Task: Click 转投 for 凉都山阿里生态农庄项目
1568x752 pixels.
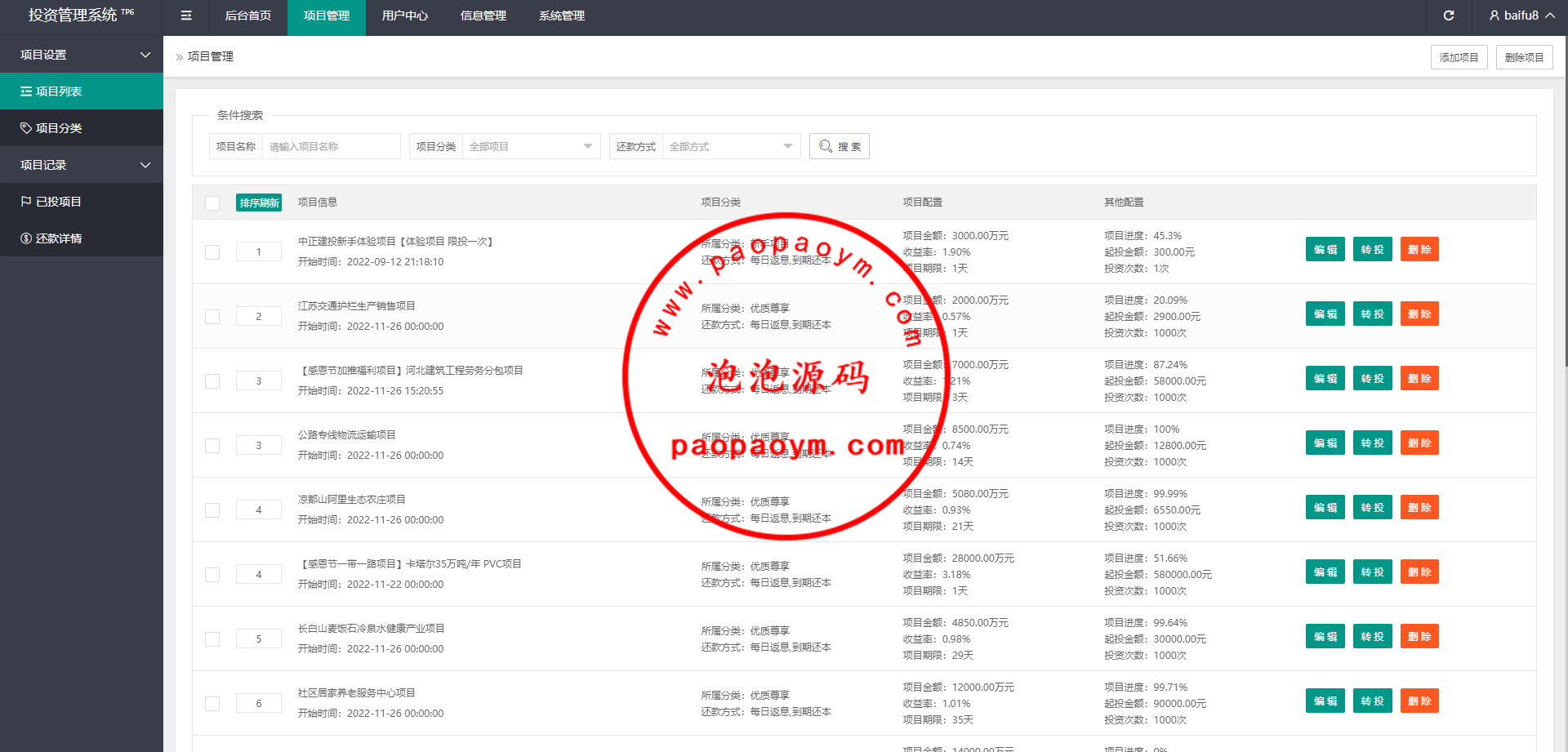Action: click(1373, 507)
